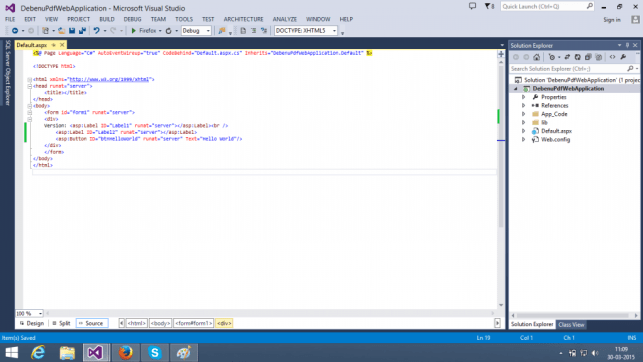Click the Sign in link
The height and width of the screenshot is (362, 643).
tap(612, 20)
